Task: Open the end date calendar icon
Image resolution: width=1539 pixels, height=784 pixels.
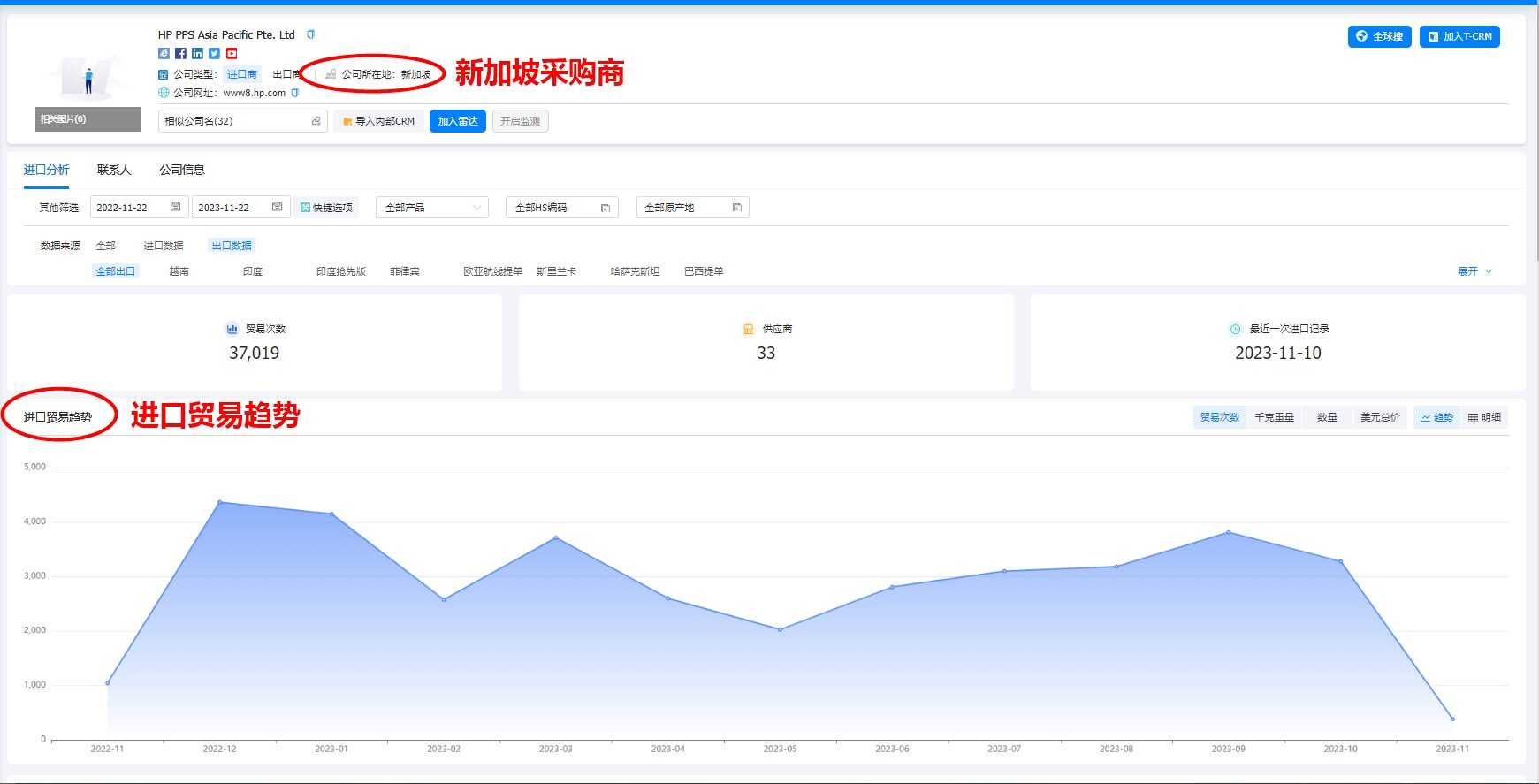Action: point(277,207)
